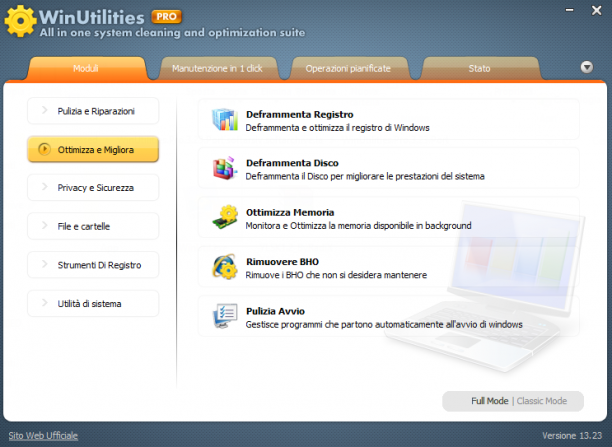The width and height of the screenshot is (612, 447).
Task: Select the Pulizia e Riparazioni category
Action: coord(93,111)
